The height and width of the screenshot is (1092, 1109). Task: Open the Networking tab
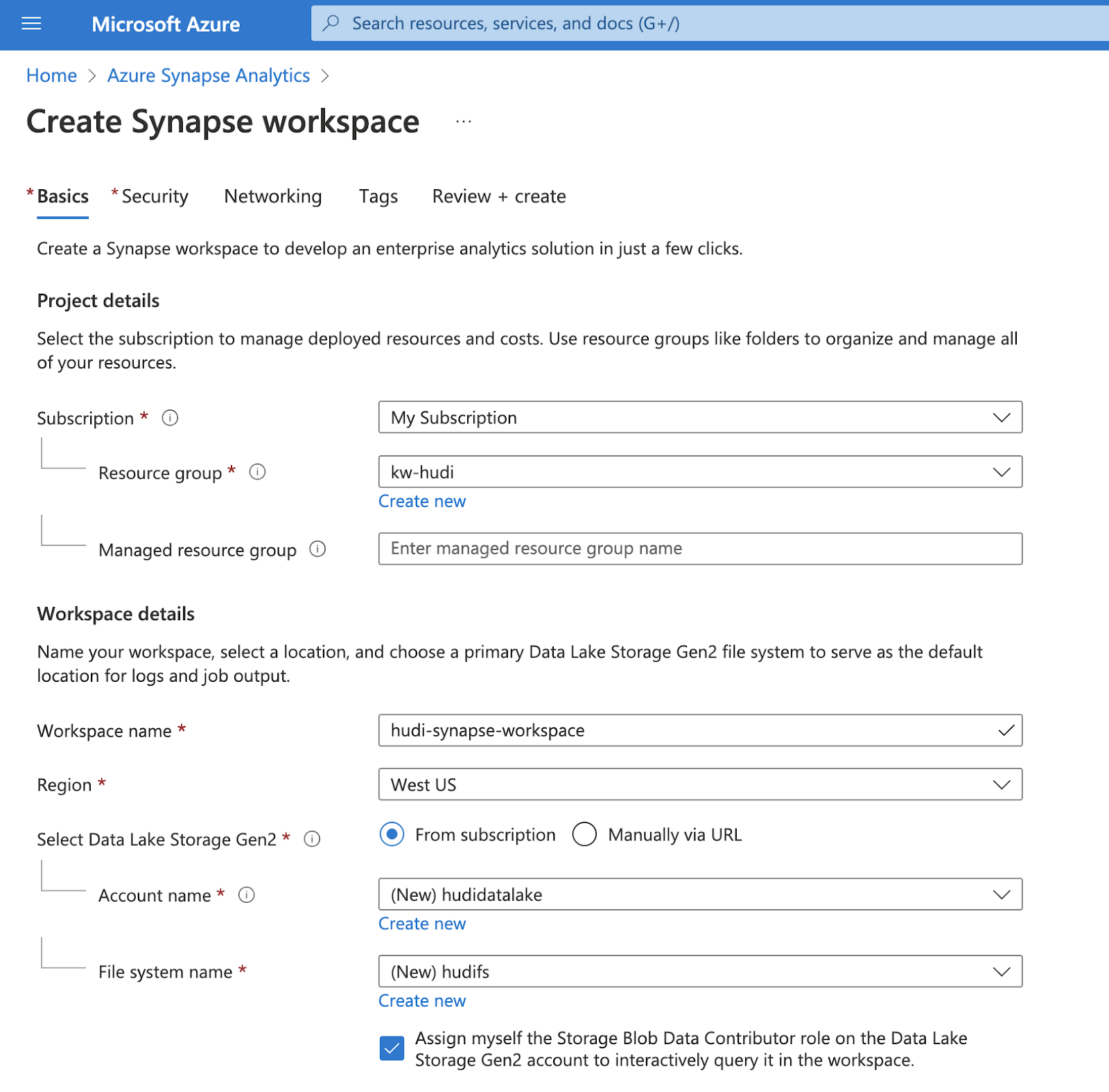tap(273, 197)
